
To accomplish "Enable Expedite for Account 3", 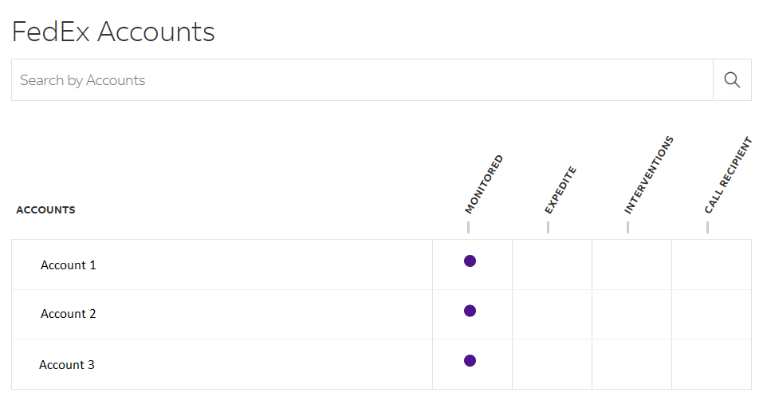I will [x=552, y=364].
